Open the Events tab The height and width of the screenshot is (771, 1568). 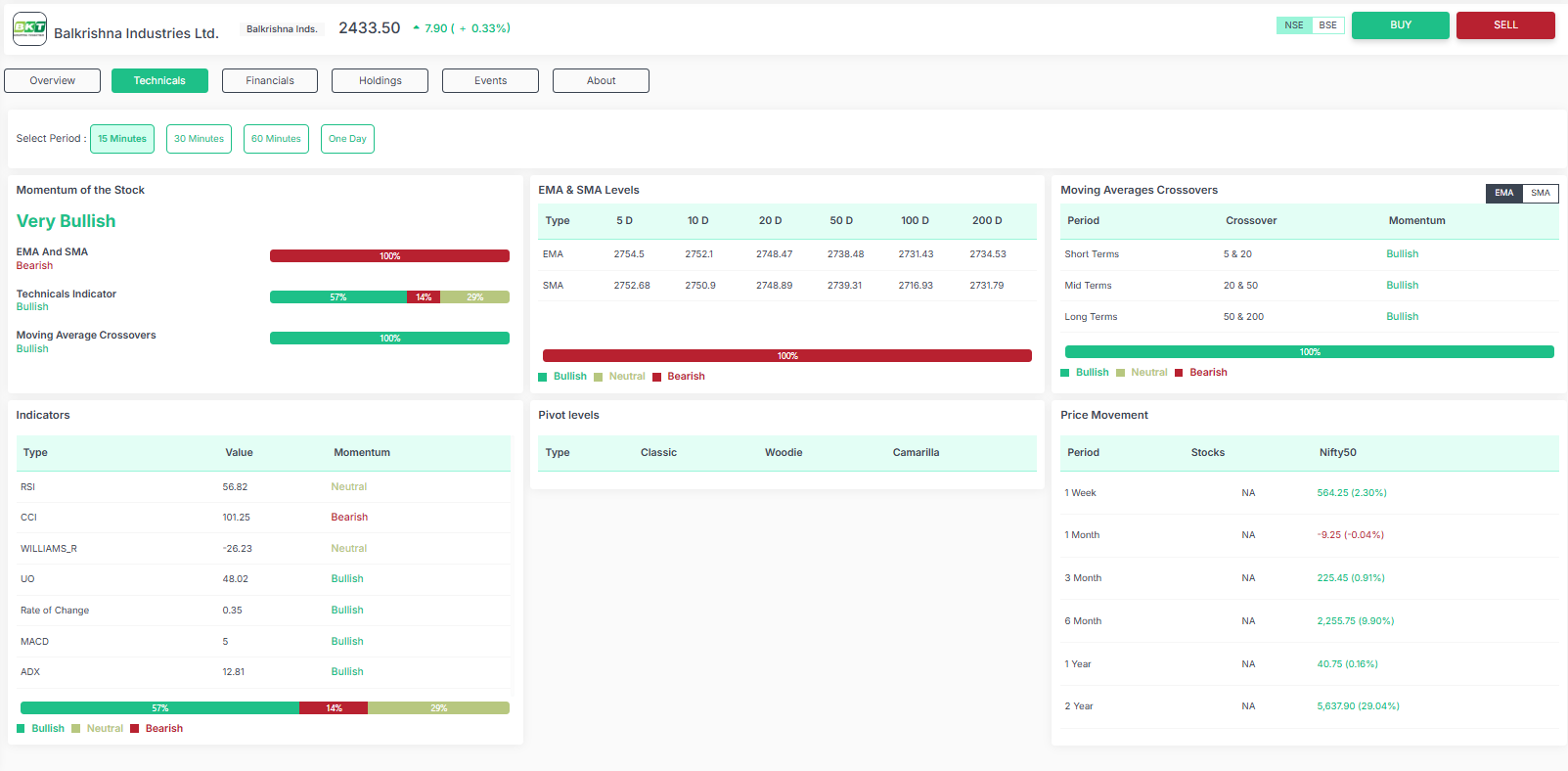491,81
